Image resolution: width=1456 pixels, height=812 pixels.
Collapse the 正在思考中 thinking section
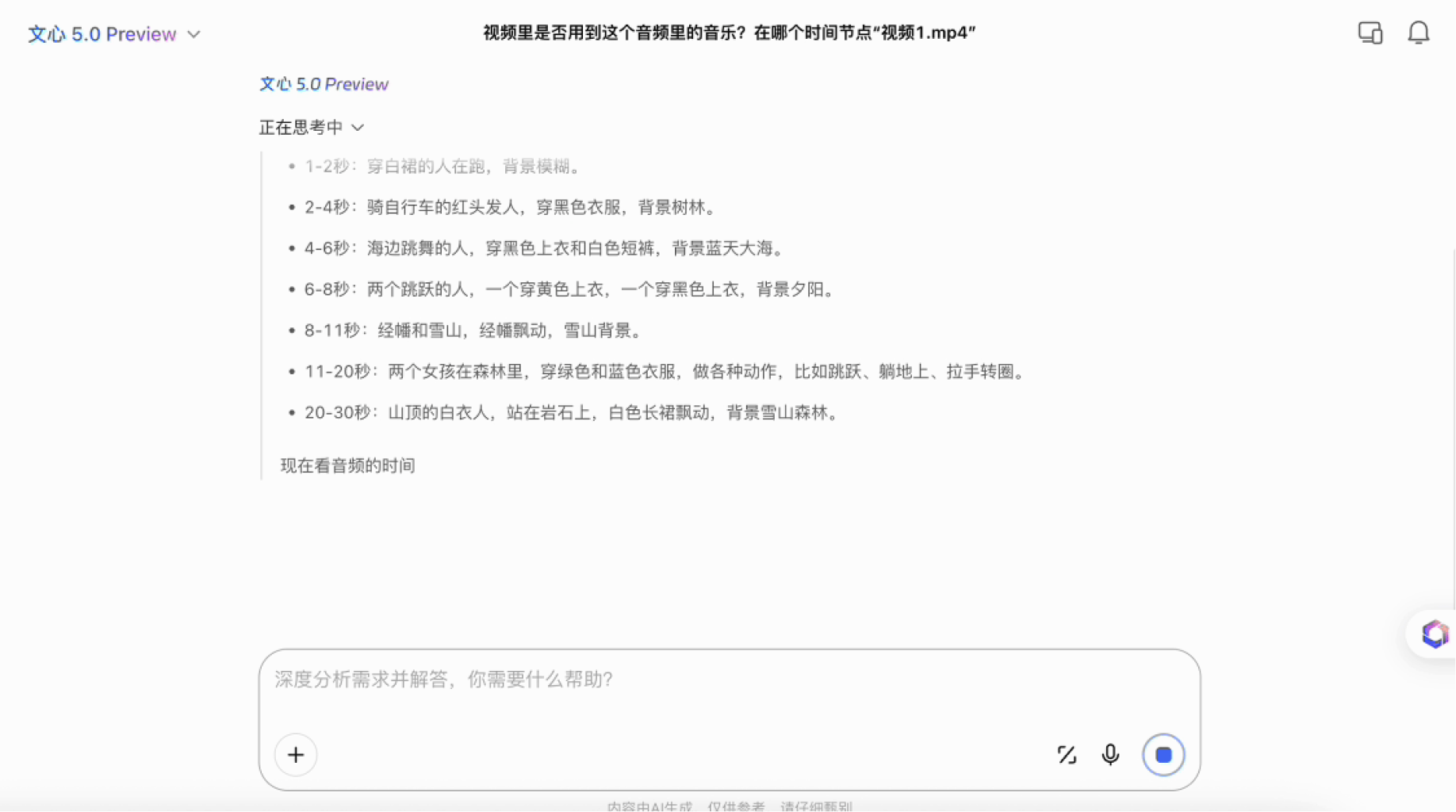(312, 128)
